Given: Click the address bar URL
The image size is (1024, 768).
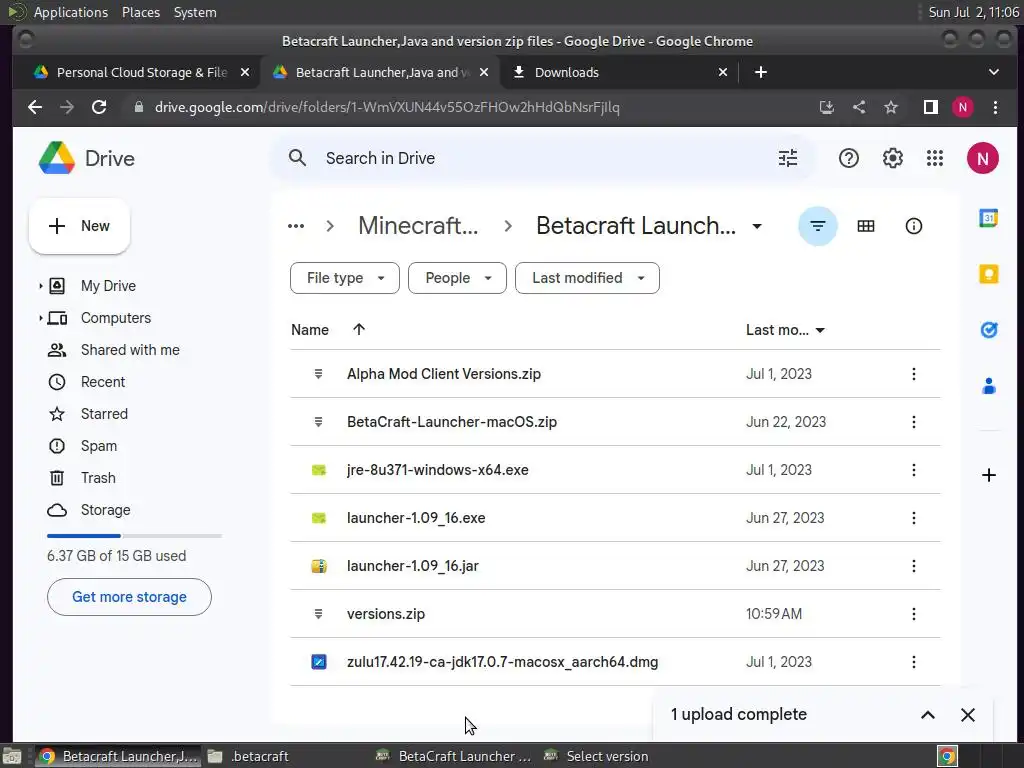Looking at the screenshot, I should pos(387,107).
